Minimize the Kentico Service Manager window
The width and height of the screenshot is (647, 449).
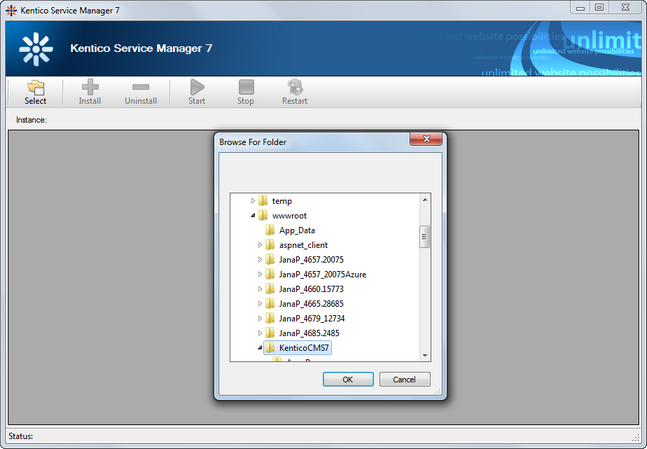click(x=581, y=7)
